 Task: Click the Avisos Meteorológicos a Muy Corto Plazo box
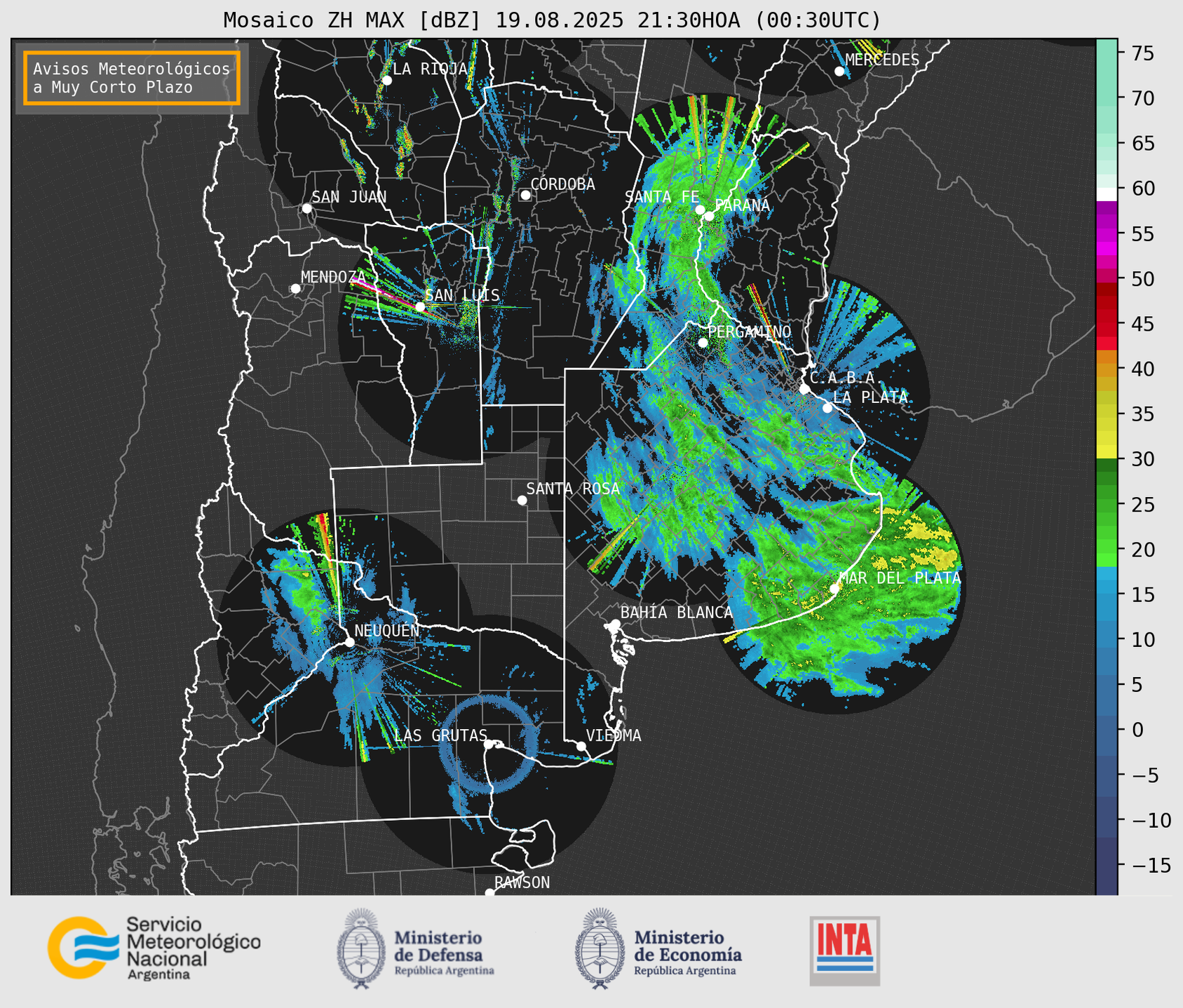(x=132, y=78)
